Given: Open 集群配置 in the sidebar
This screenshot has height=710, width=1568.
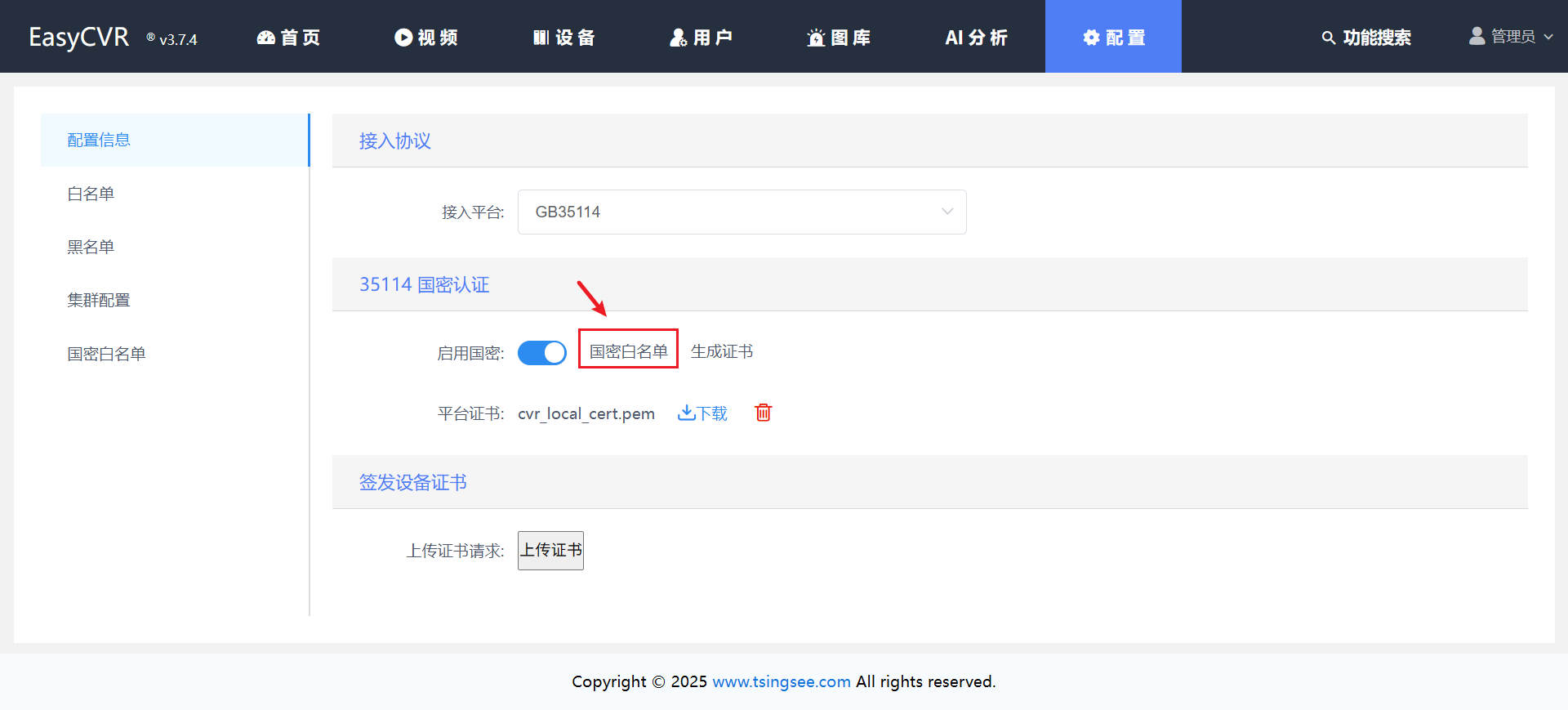Looking at the screenshot, I should click(x=99, y=300).
